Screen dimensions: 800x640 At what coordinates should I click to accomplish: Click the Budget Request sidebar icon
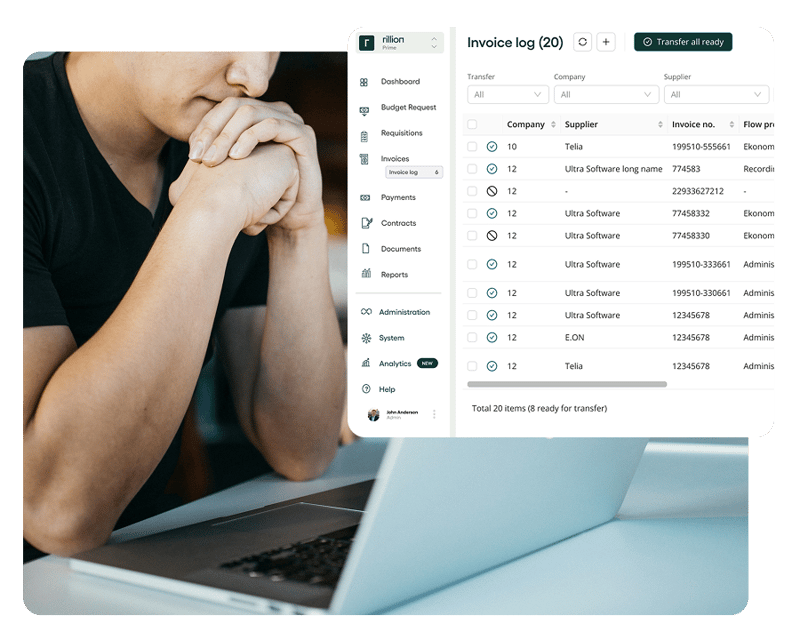[x=365, y=108]
